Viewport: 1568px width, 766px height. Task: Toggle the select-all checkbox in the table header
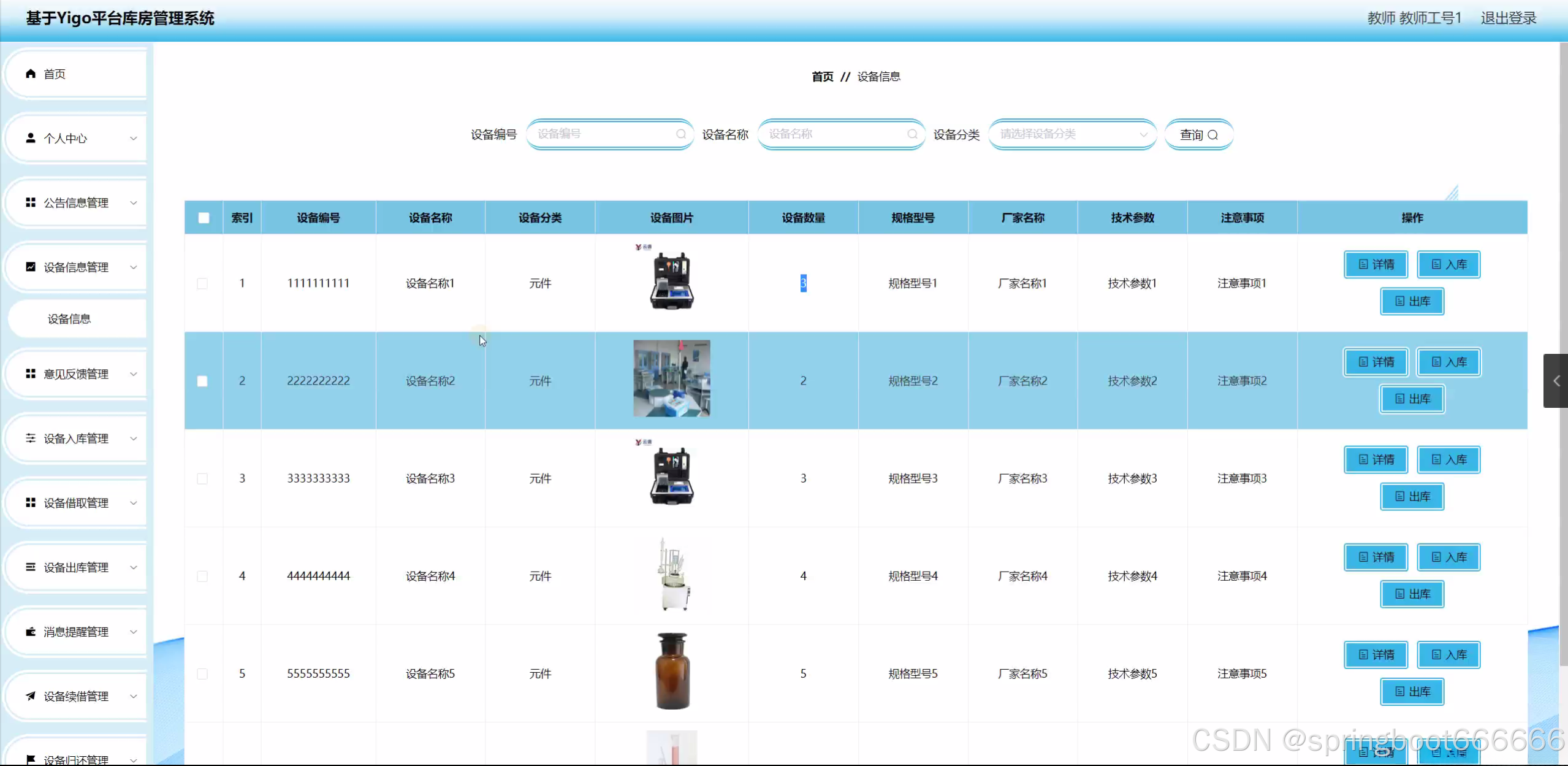[x=204, y=218]
